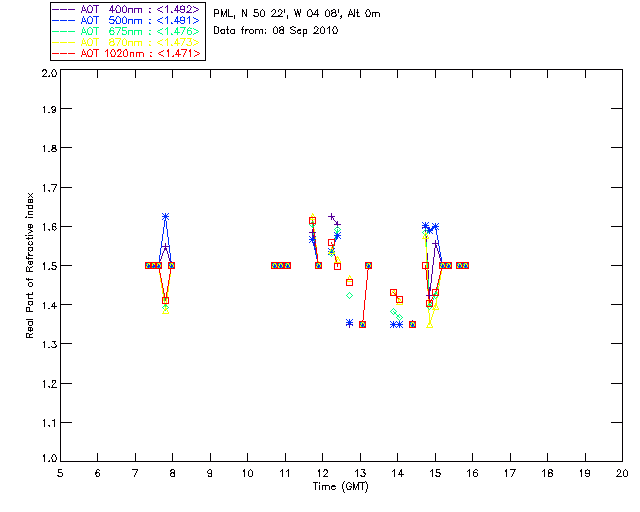Click the y-axis label 1.7
The width and height of the screenshot is (640, 512).
pyautogui.click(x=49, y=188)
